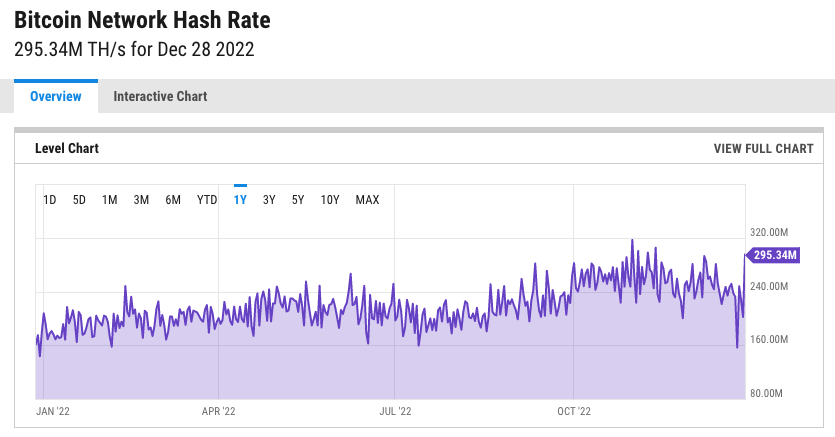Click the 295.34M current value flag
This screenshot has width=835, height=437.
pos(773,255)
